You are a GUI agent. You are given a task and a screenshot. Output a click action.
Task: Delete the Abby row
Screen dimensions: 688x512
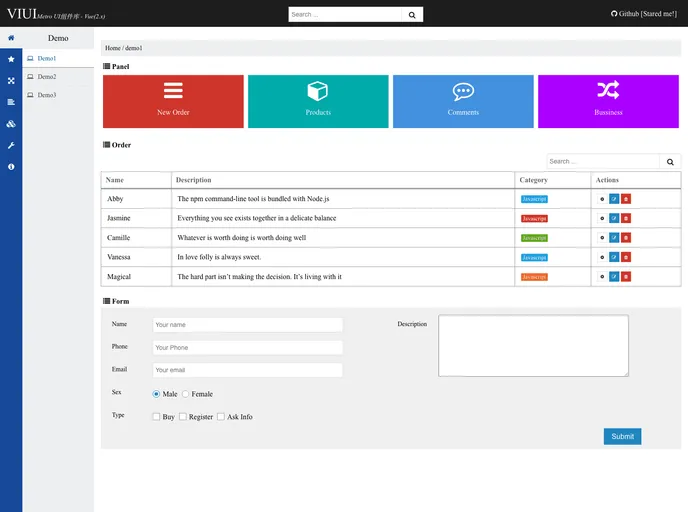pos(626,199)
